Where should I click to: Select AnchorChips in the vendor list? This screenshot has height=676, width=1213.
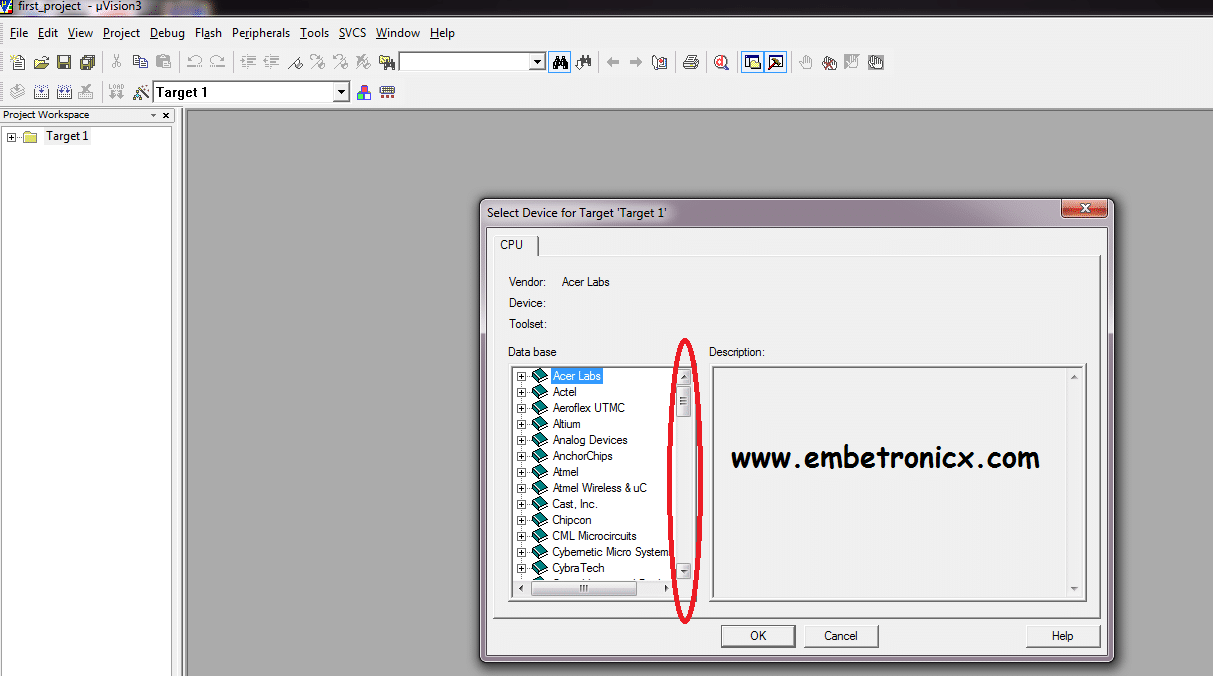[582, 456]
